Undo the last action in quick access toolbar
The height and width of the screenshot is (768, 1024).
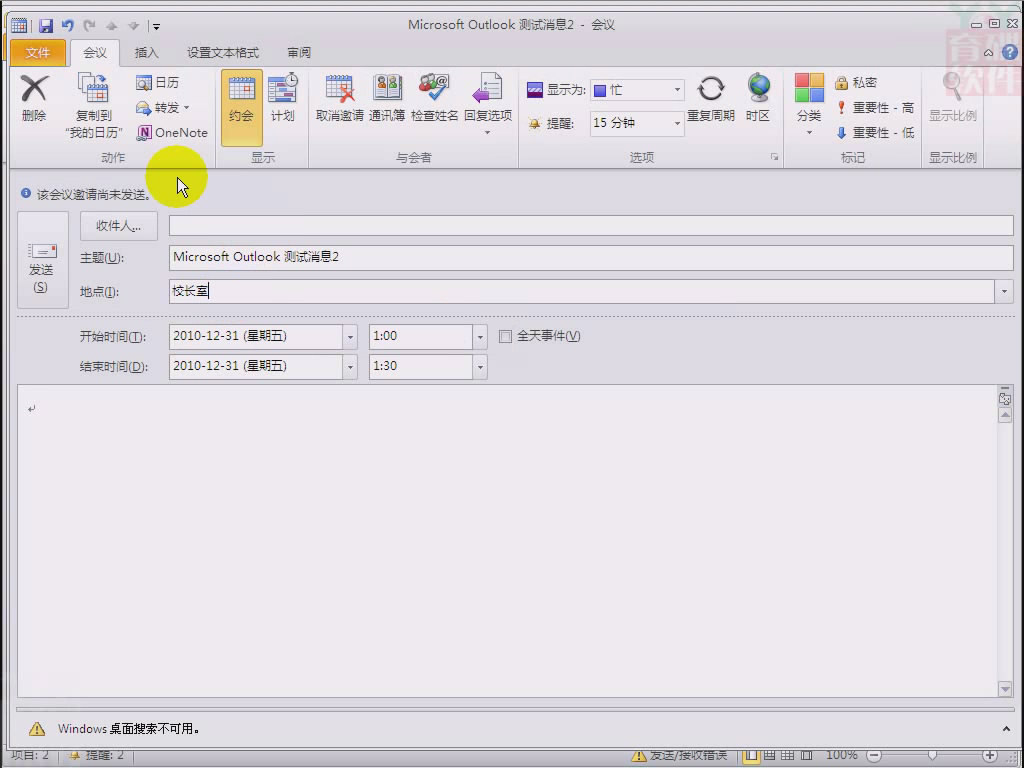pyautogui.click(x=67, y=25)
